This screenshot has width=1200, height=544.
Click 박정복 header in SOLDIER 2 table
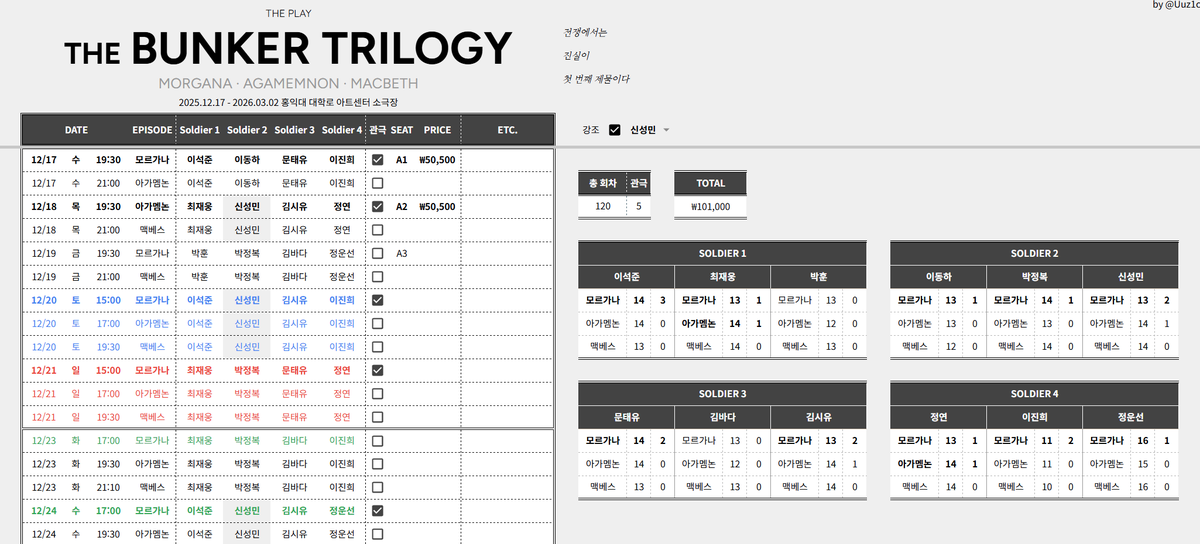(x=1034, y=277)
